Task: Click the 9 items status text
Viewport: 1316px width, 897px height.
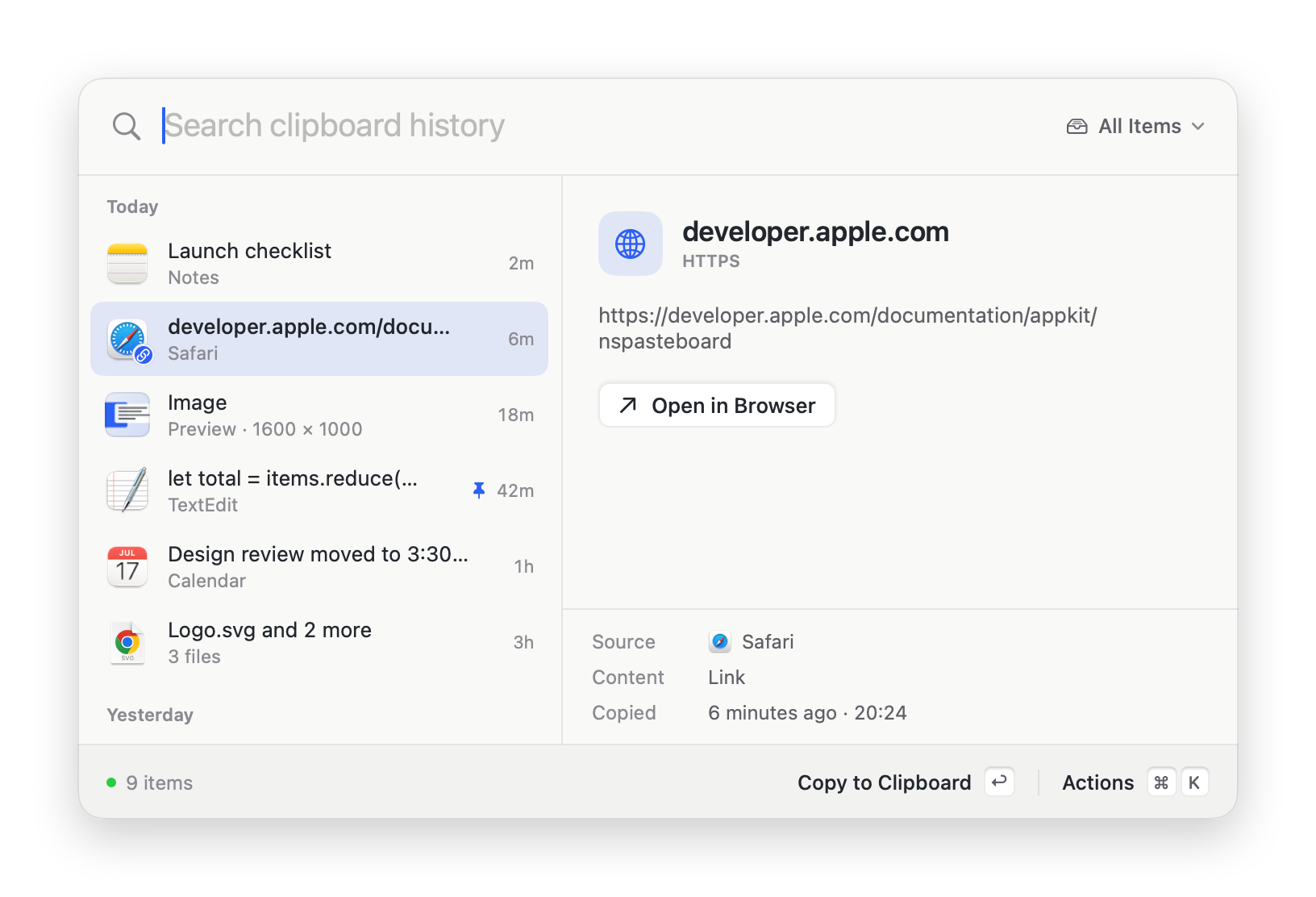Action: (x=160, y=783)
